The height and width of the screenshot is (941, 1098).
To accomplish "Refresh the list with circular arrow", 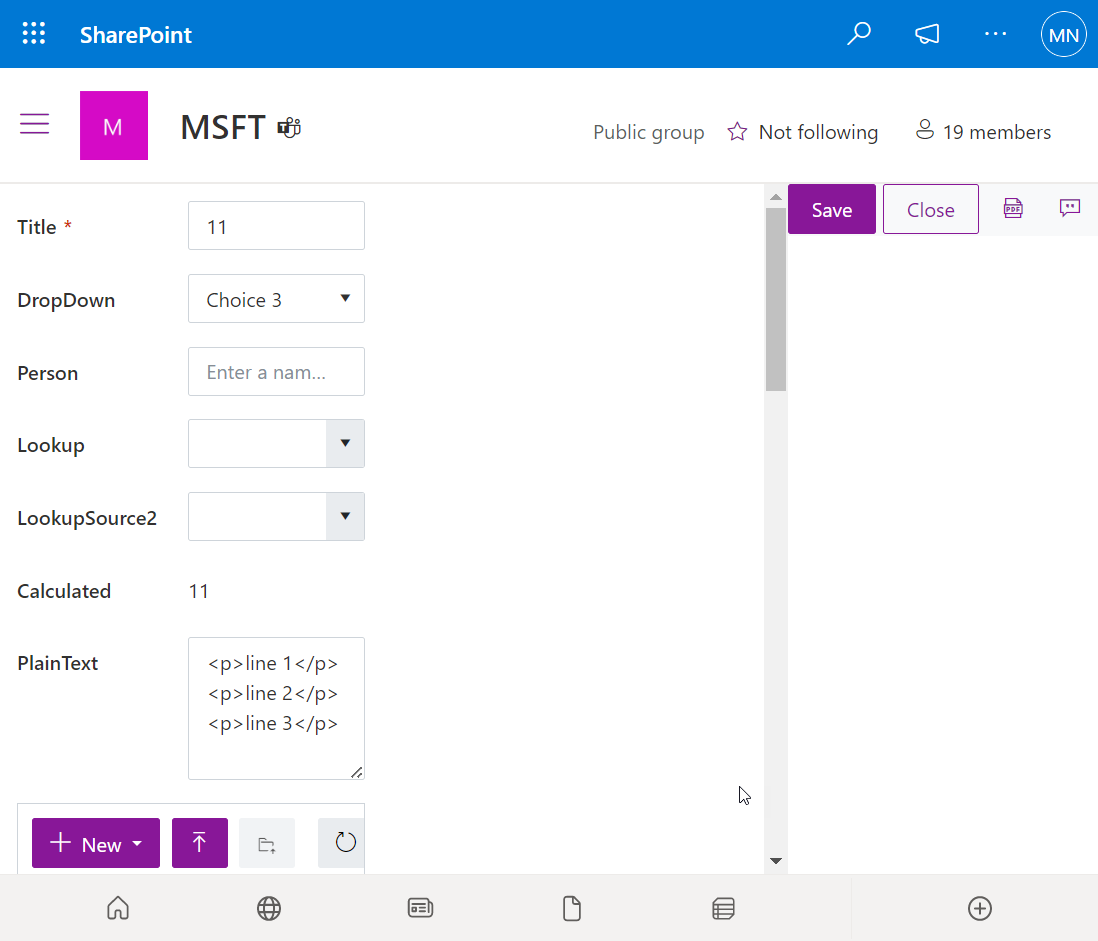I will tap(345, 843).
